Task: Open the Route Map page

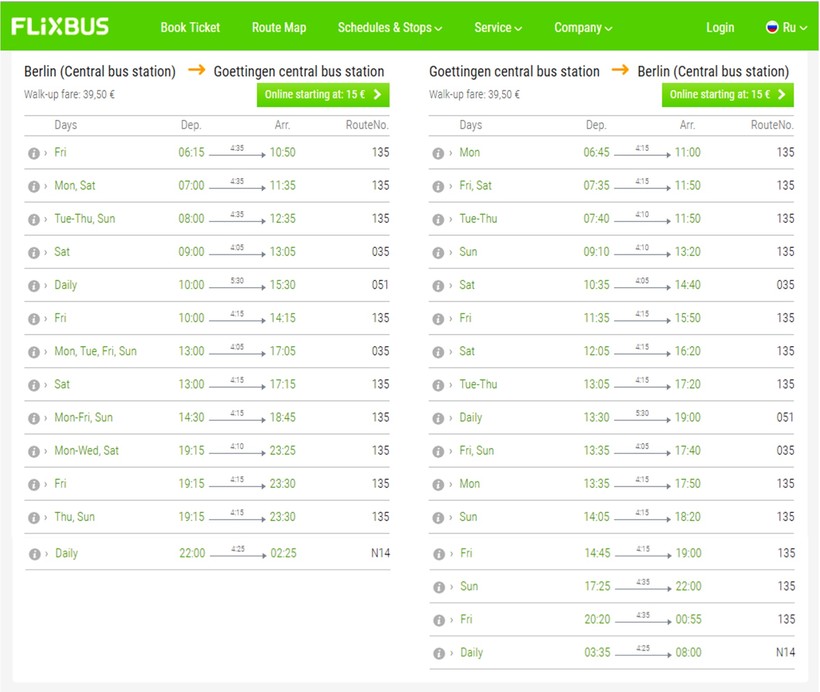Action: 279,28
